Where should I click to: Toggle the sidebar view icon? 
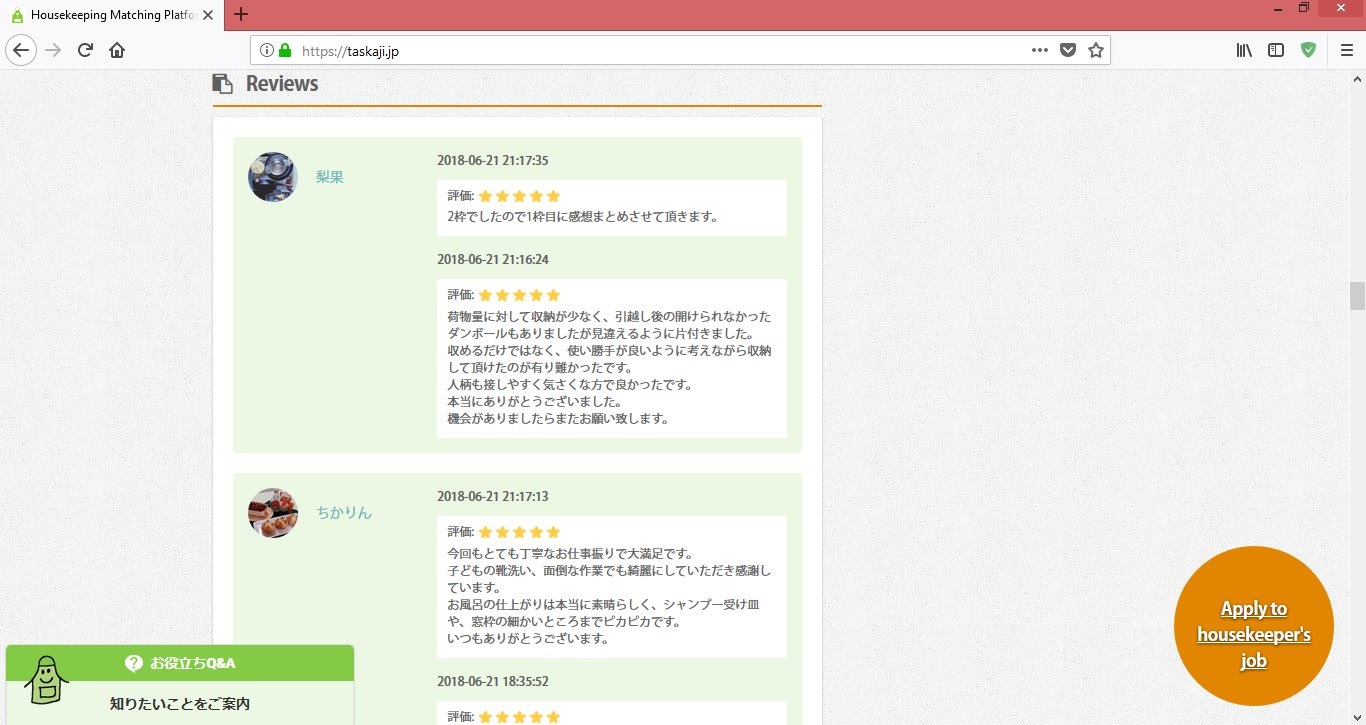pyautogui.click(x=1276, y=50)
